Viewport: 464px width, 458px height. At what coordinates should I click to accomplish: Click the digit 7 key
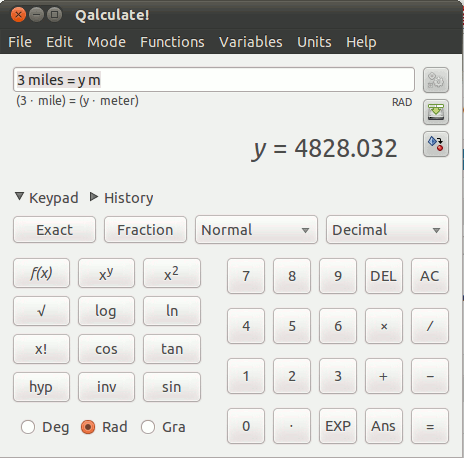(x=246, y=276)
